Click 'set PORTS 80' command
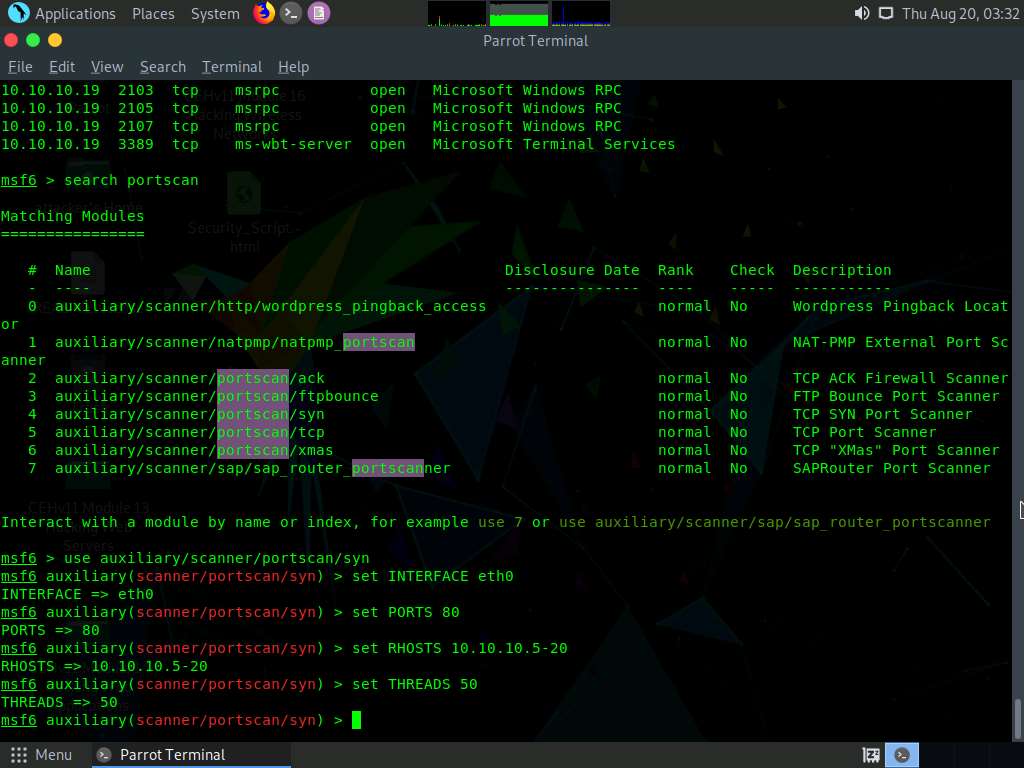Viewport: 1024px width, 768px height. click(406, 613)
